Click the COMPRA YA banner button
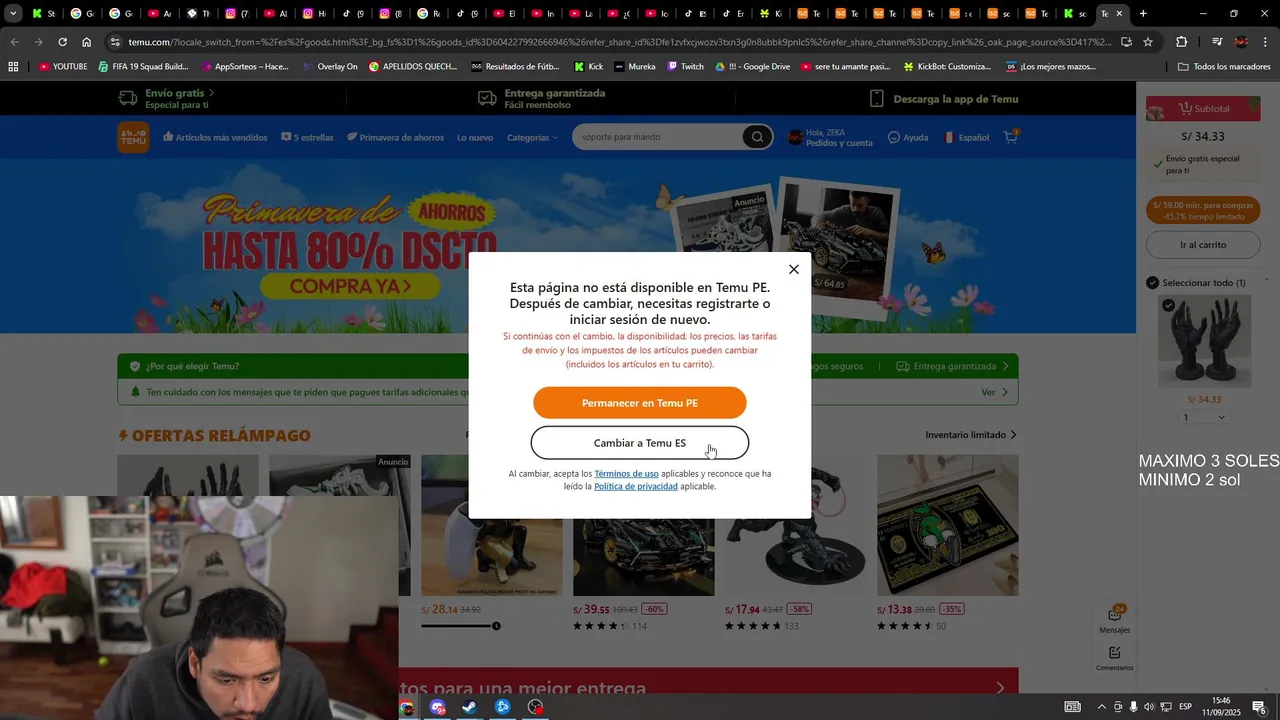1280x720 pixels. click(350, 287)
